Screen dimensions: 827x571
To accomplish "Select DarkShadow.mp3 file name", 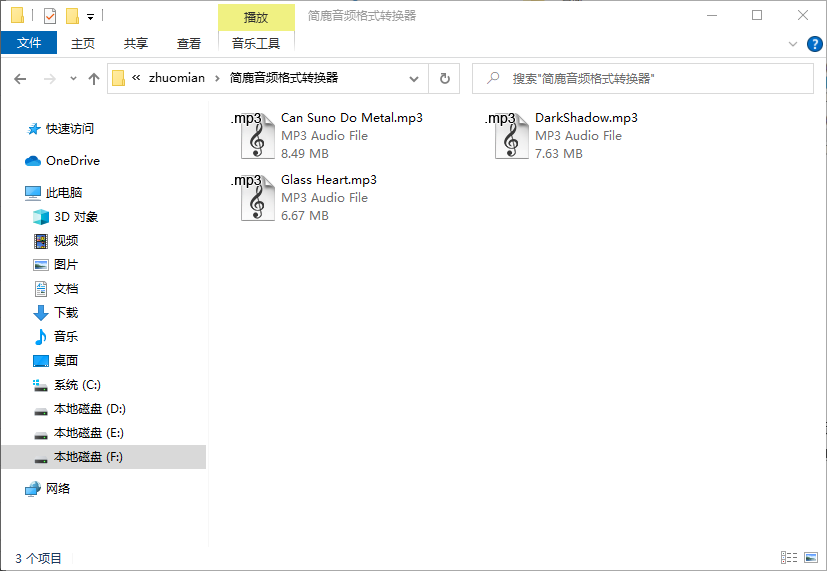I will click(x=586, y=118).
